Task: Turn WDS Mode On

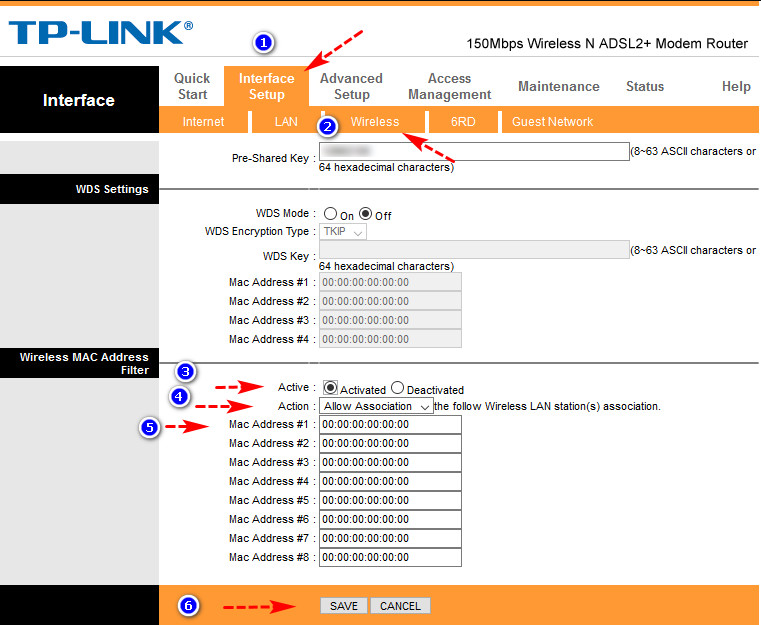Action: point(331,214)
